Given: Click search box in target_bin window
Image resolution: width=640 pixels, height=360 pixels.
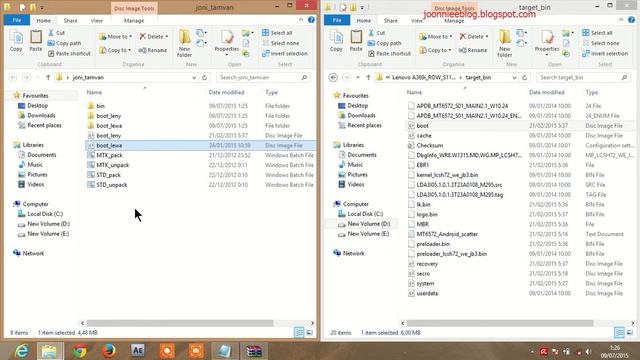Looking at the screenshot, I should pyautogui.click(x=583, y=77).
